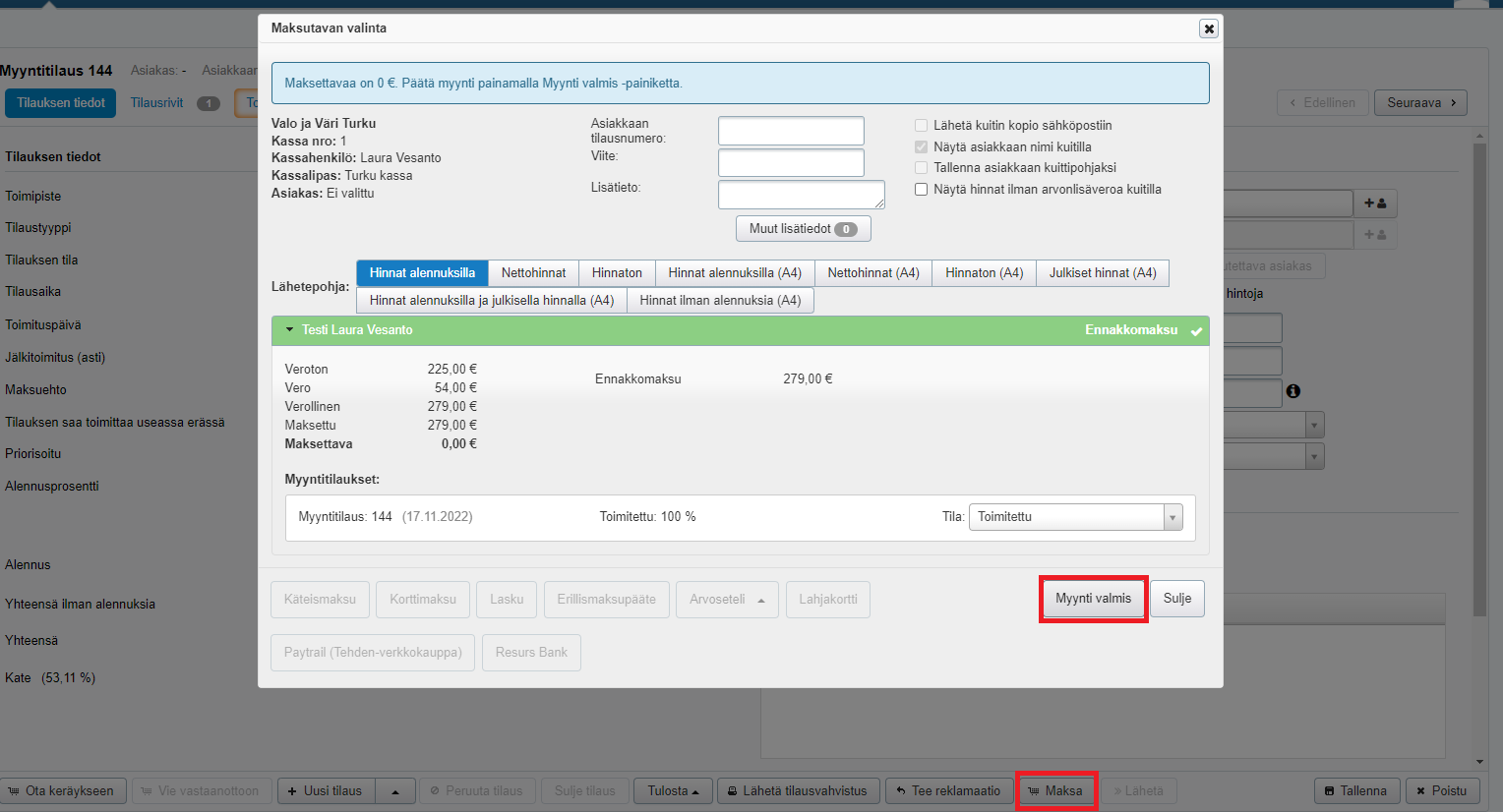Click the Maksa cart button
This screenshot has width=1503, height=812.
point(1055,790)
